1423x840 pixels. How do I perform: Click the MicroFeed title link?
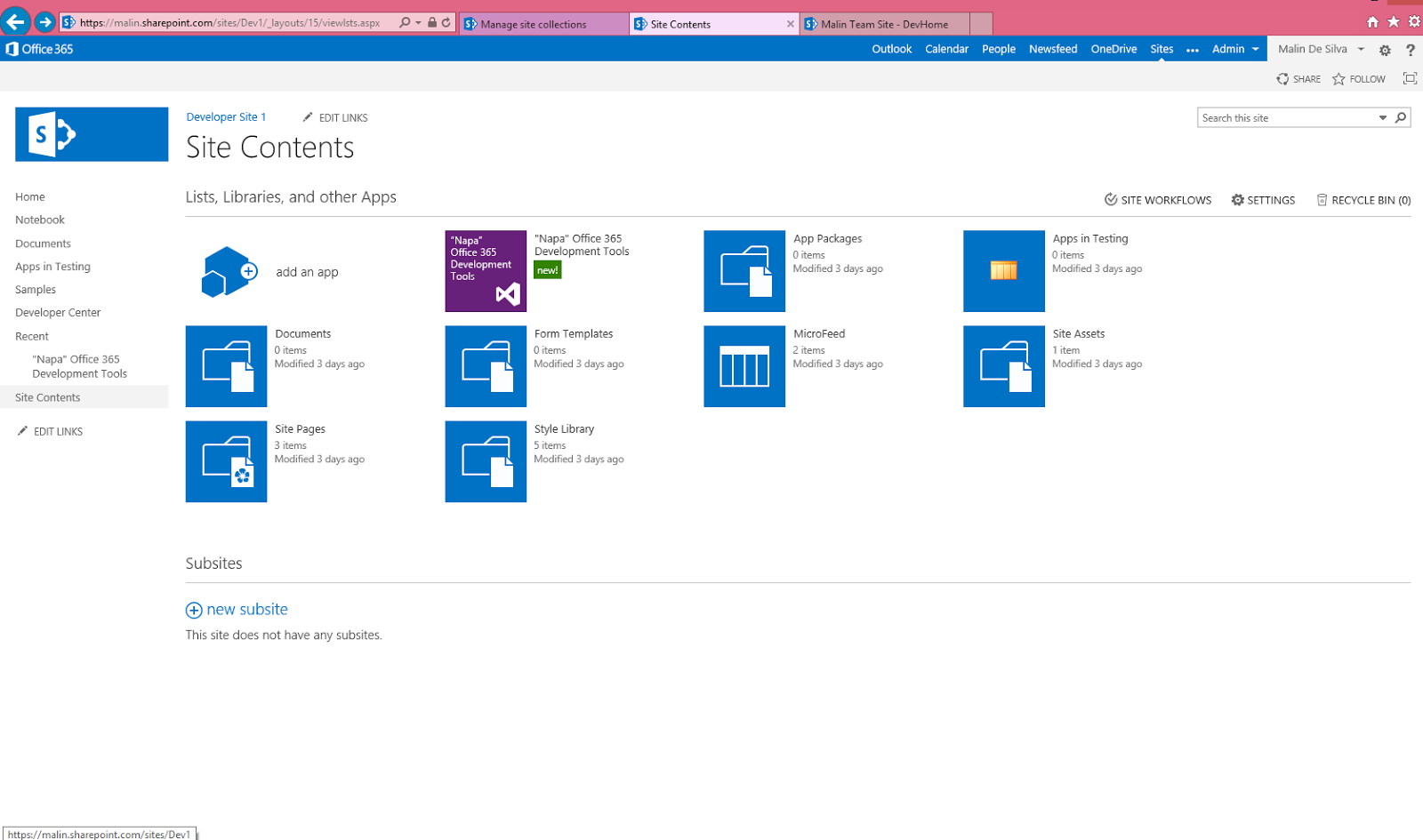819,333
